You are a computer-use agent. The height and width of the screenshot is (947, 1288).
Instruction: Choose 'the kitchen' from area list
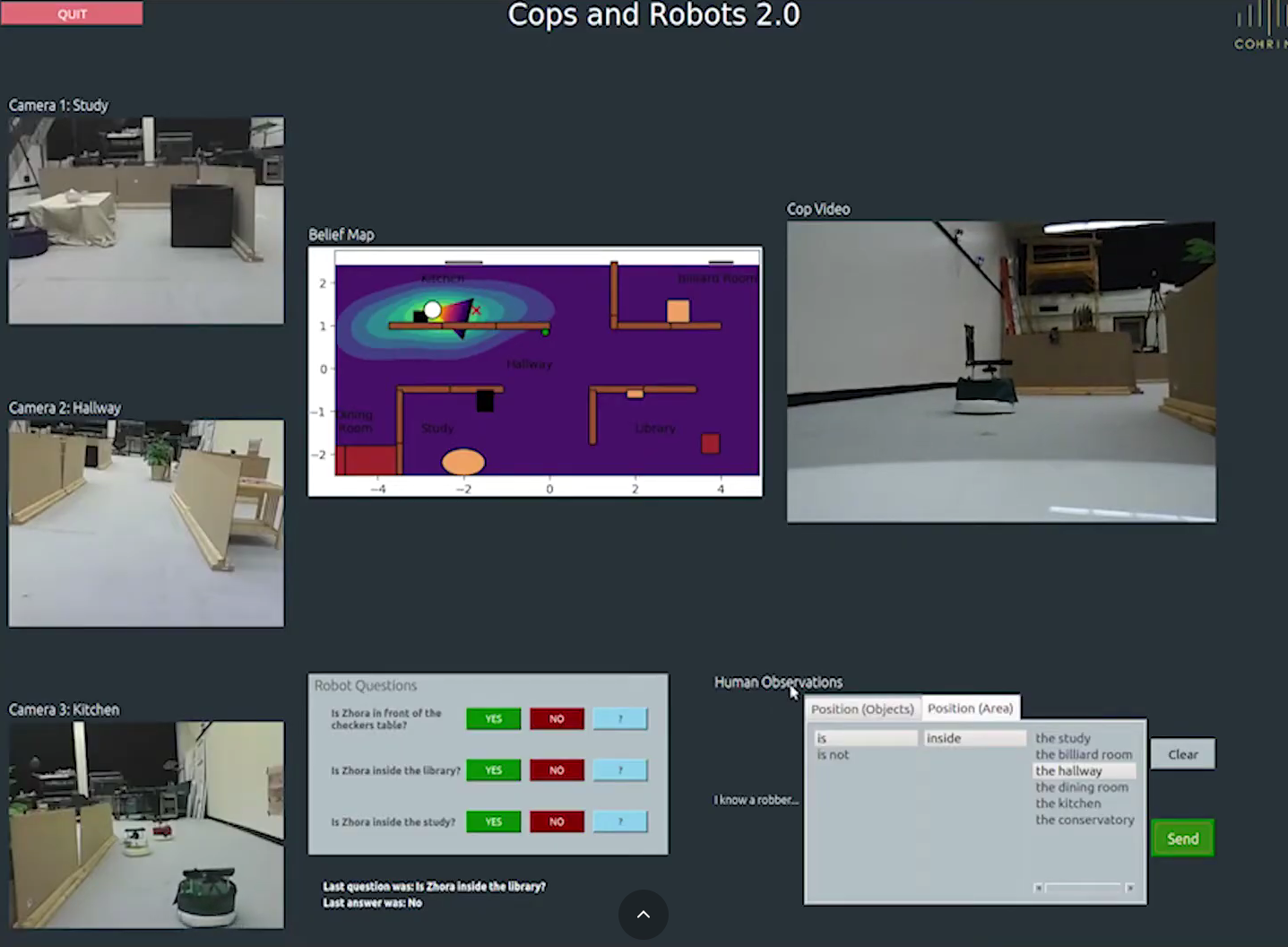(x=1068, y=804)
